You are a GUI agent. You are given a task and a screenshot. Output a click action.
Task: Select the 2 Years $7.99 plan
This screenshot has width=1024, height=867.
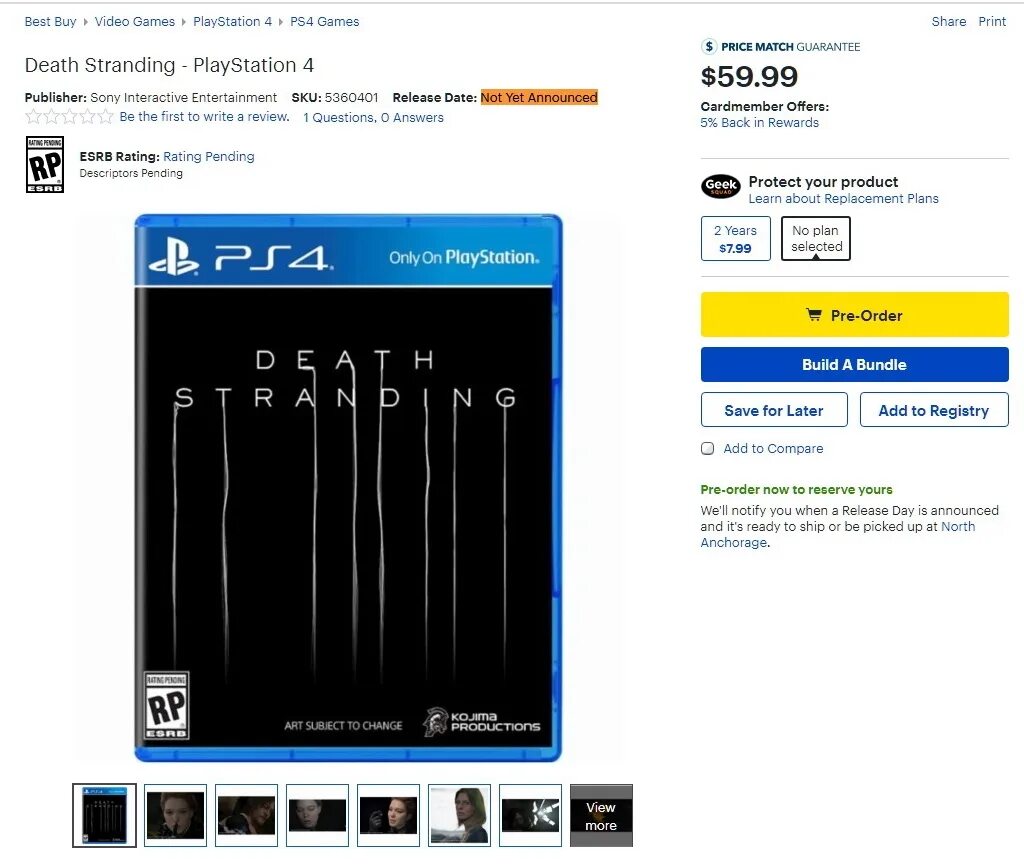point(735,239)
